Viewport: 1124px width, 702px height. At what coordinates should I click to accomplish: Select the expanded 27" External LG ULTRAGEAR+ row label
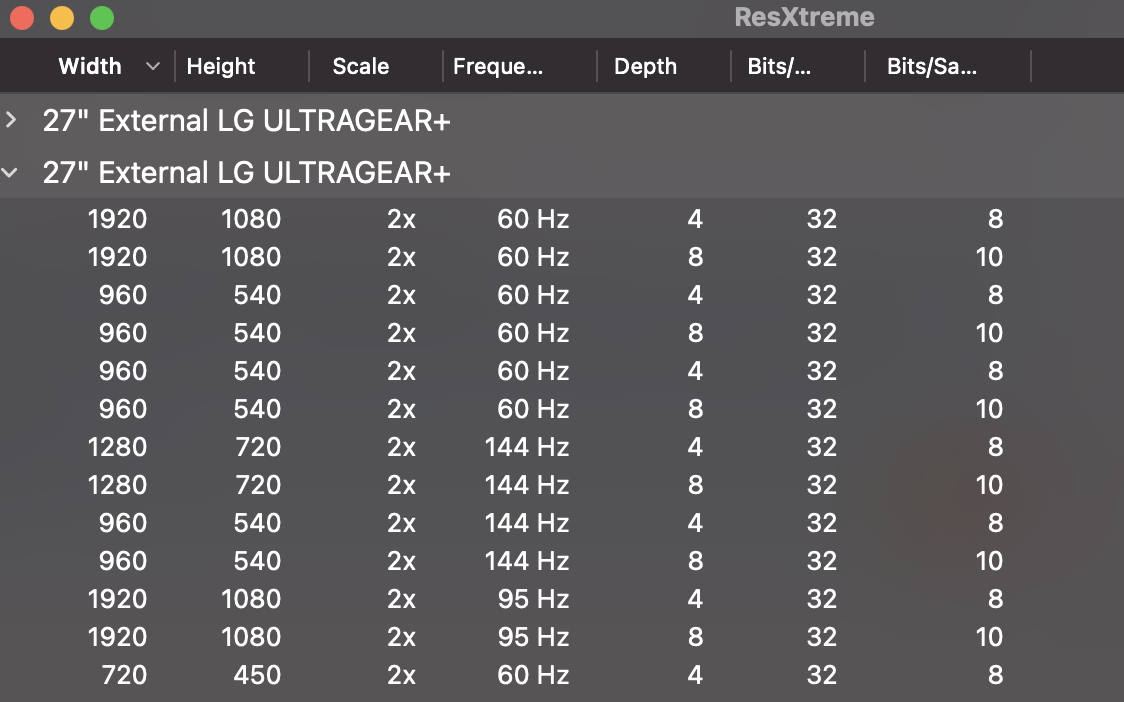click(x=246, y=173)
